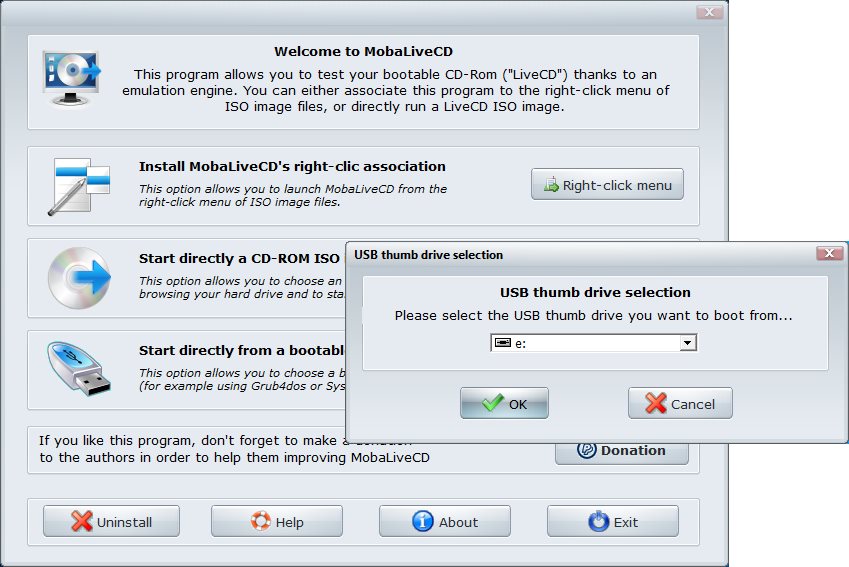Open the Donation button
849x567 pixels.
[x=622, y=453]
